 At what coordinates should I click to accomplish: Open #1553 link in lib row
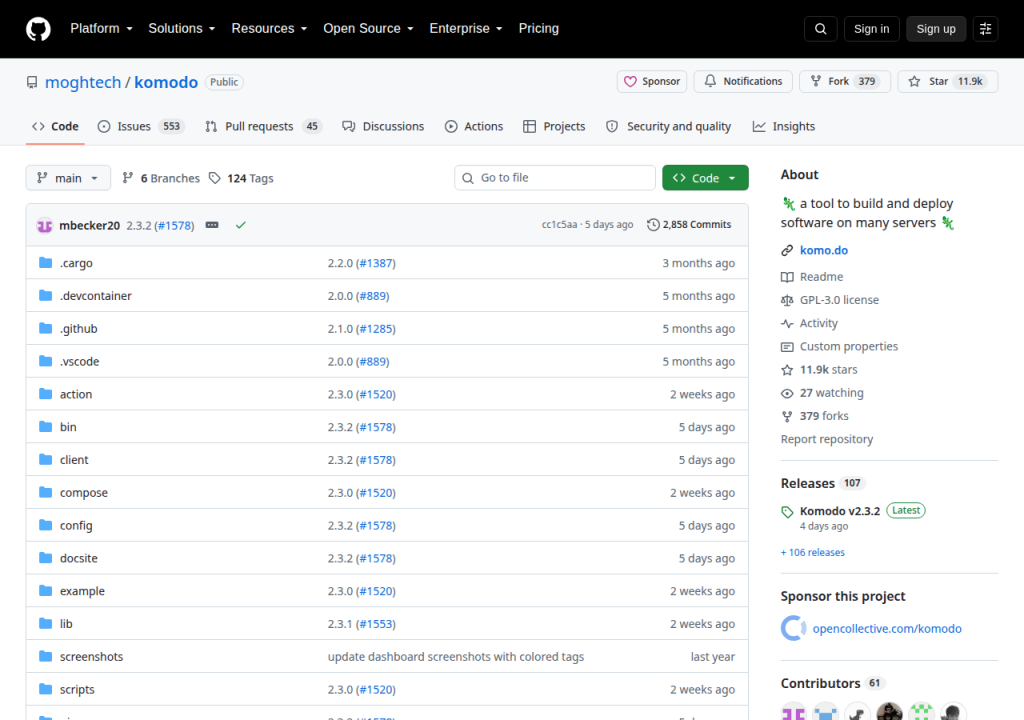[x=376, y=624]
